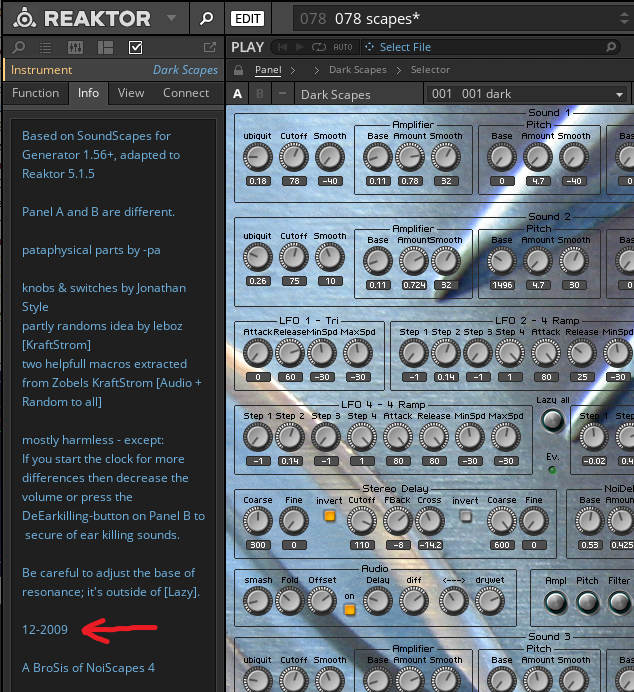Toggle the AUTO play button
The width and height of the screenshot is (634, 692).
tap(343, 47)
